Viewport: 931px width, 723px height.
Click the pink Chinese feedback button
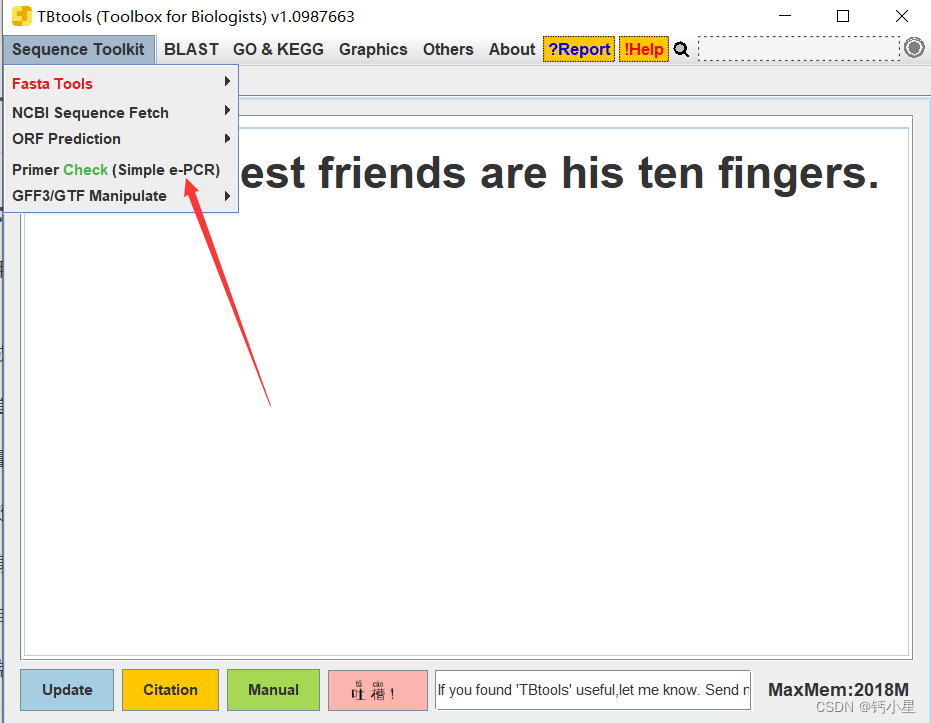click(378, 690)
